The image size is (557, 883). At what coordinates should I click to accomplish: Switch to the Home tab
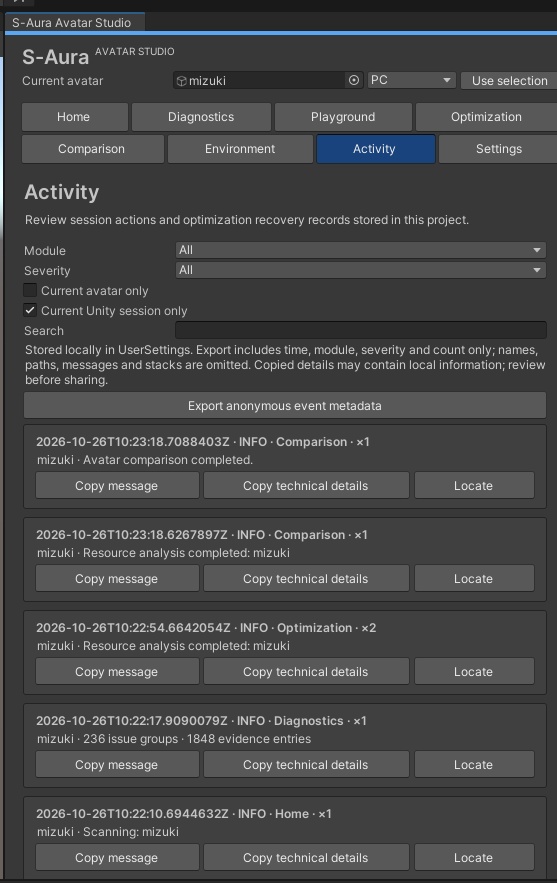(x=74, y=117)
